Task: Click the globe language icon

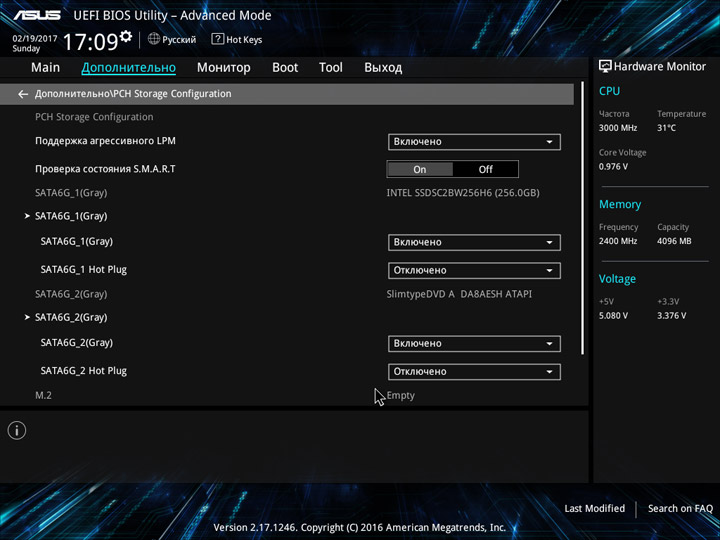Action: pos(154,39)
